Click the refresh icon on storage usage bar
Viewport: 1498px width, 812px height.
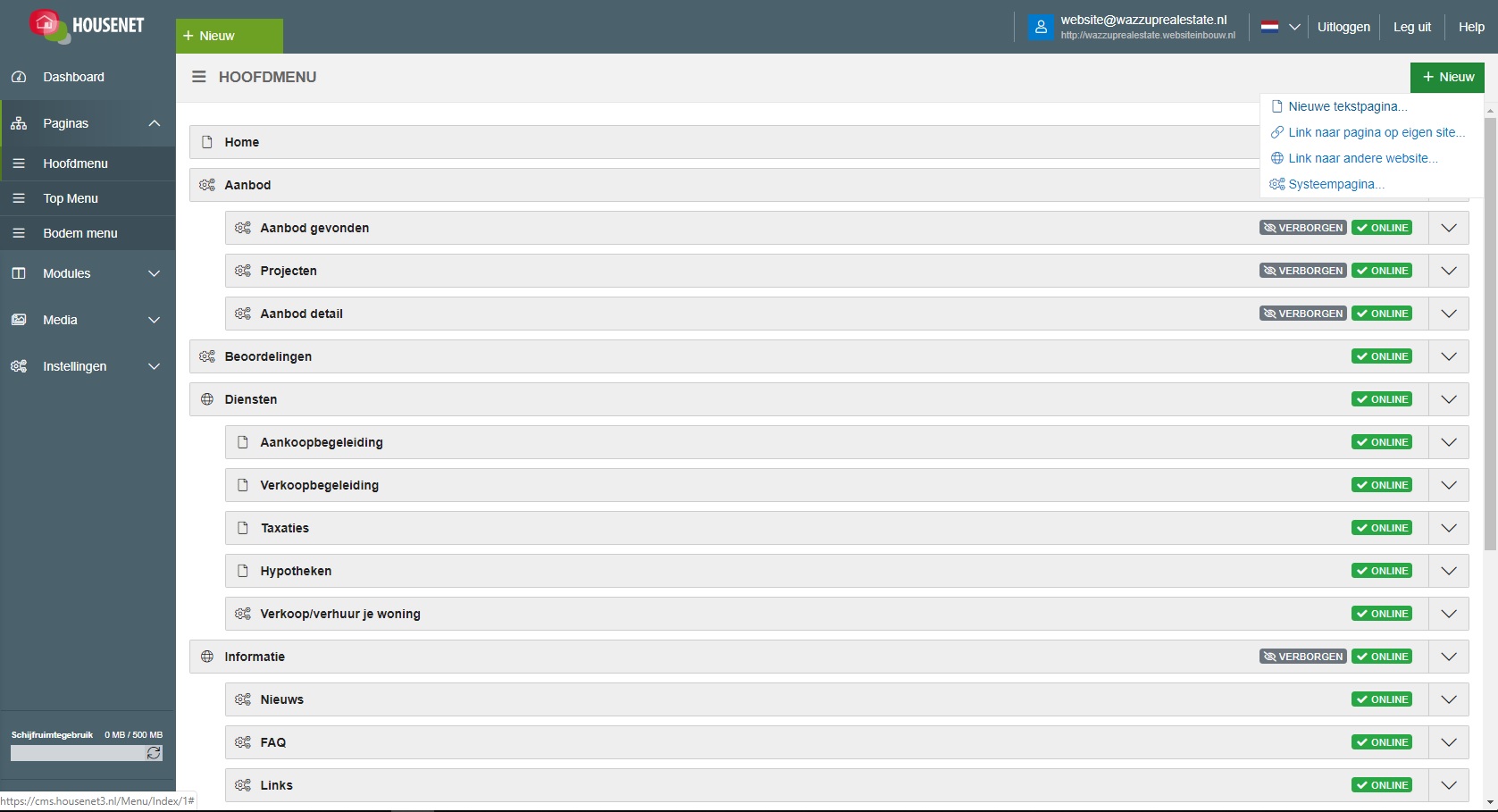[154, 753]
